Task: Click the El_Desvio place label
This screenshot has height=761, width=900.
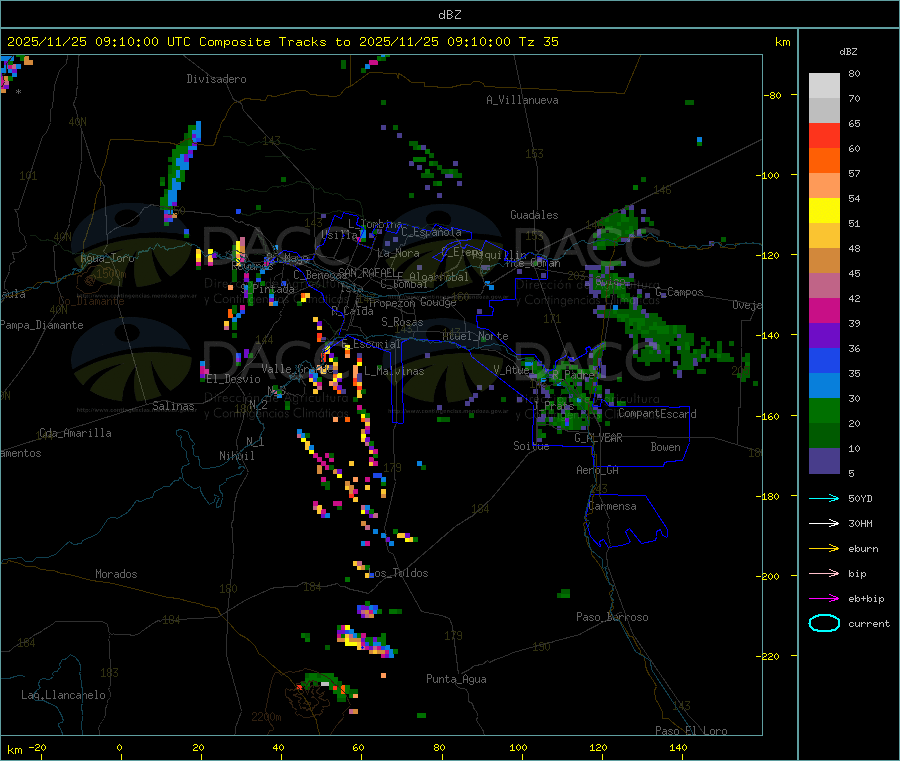Action: point(234,379)
